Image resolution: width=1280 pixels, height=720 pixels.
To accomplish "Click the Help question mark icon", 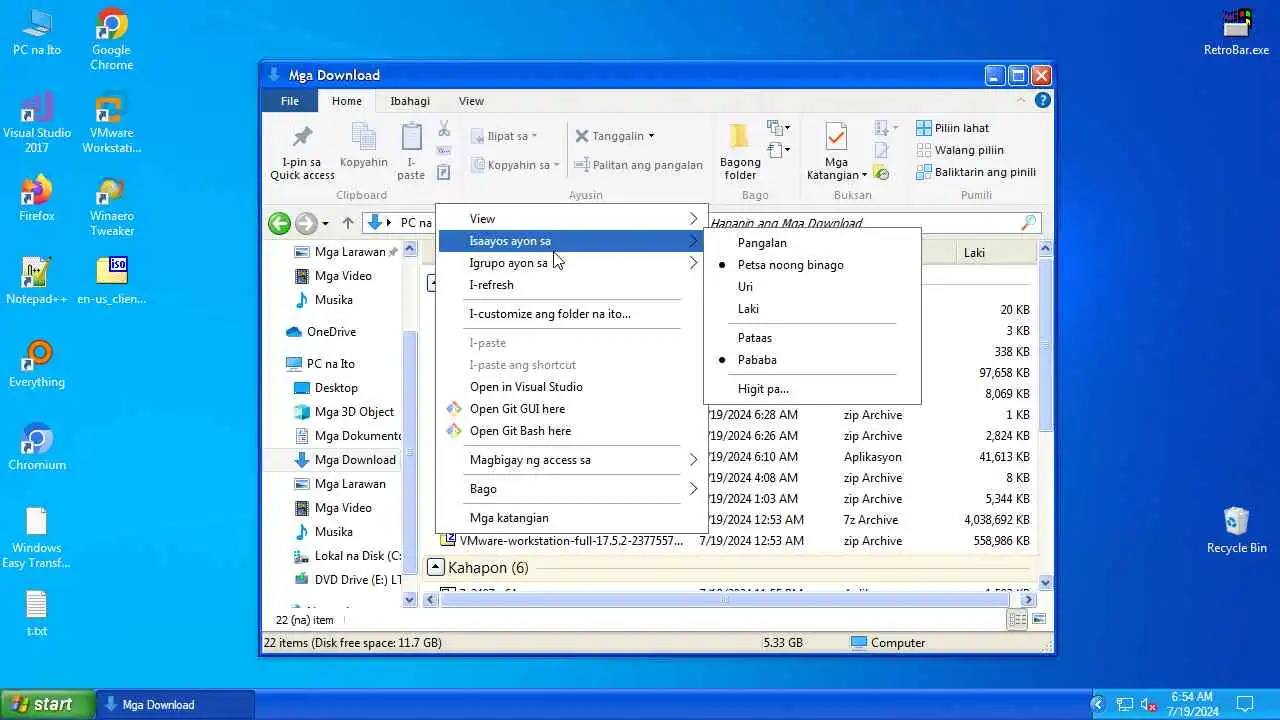I will [1043, 100].
